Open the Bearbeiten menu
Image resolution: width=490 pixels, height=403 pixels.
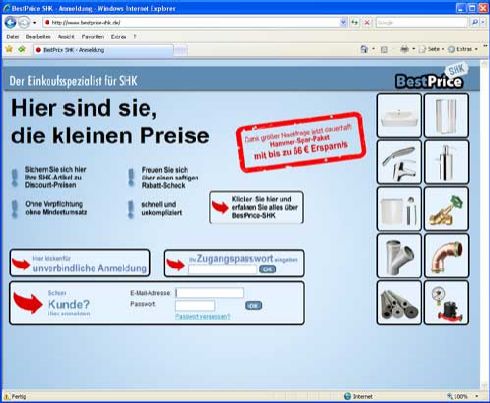(x=38, y=37)
